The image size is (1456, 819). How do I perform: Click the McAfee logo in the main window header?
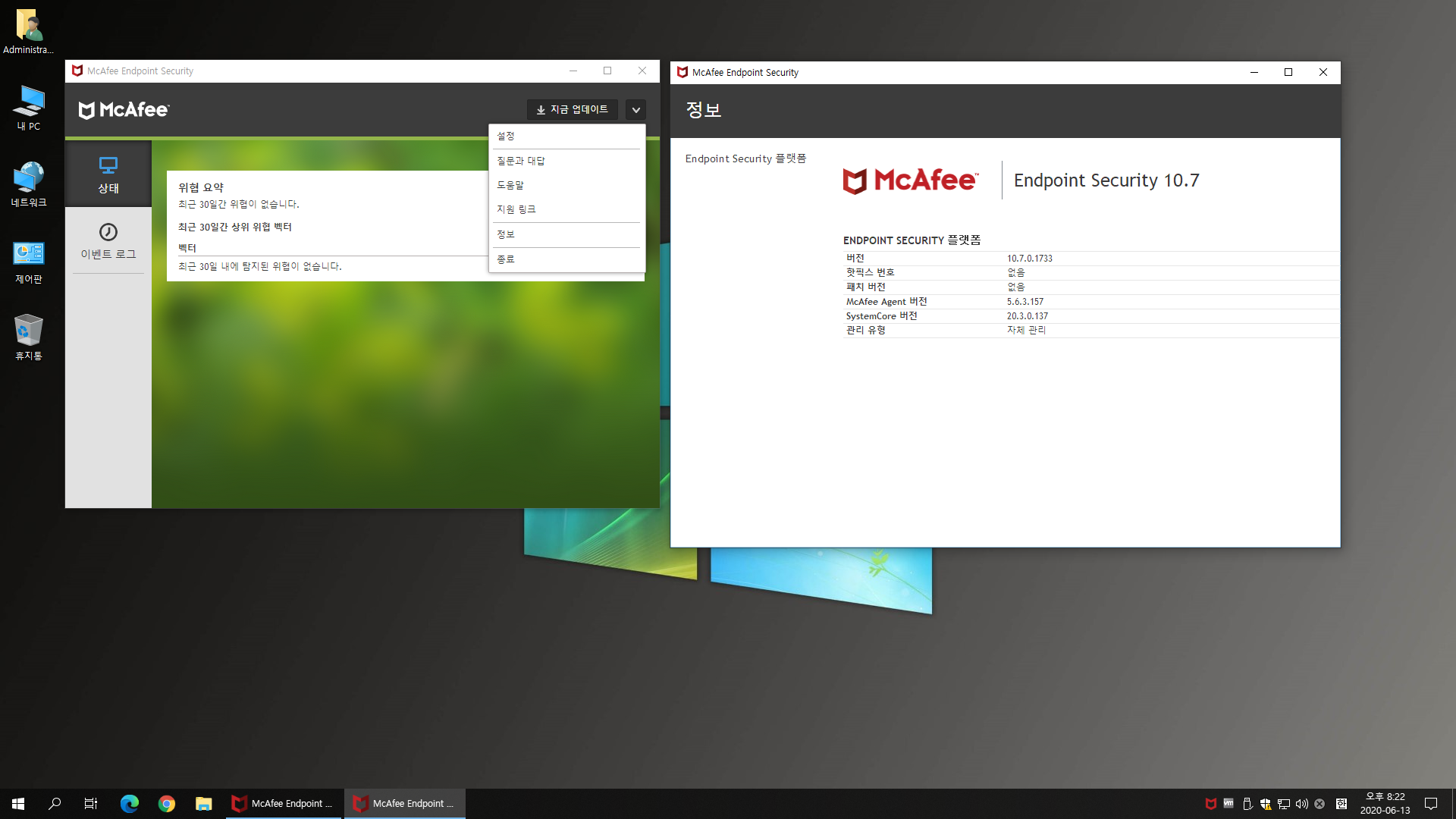124,110
